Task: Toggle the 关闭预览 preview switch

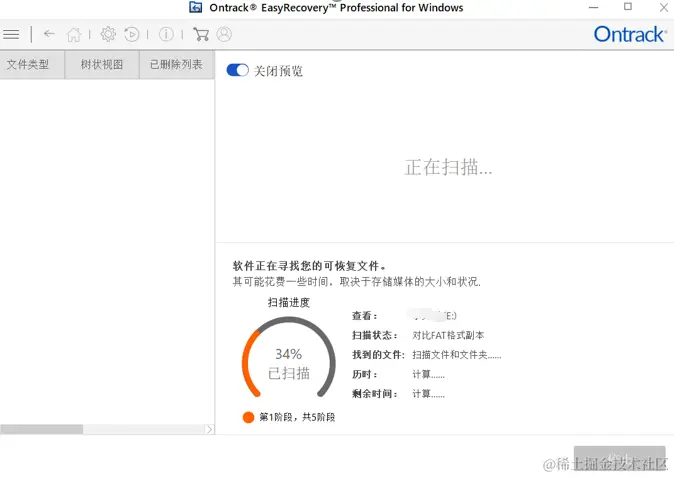Action: [237, 70]
